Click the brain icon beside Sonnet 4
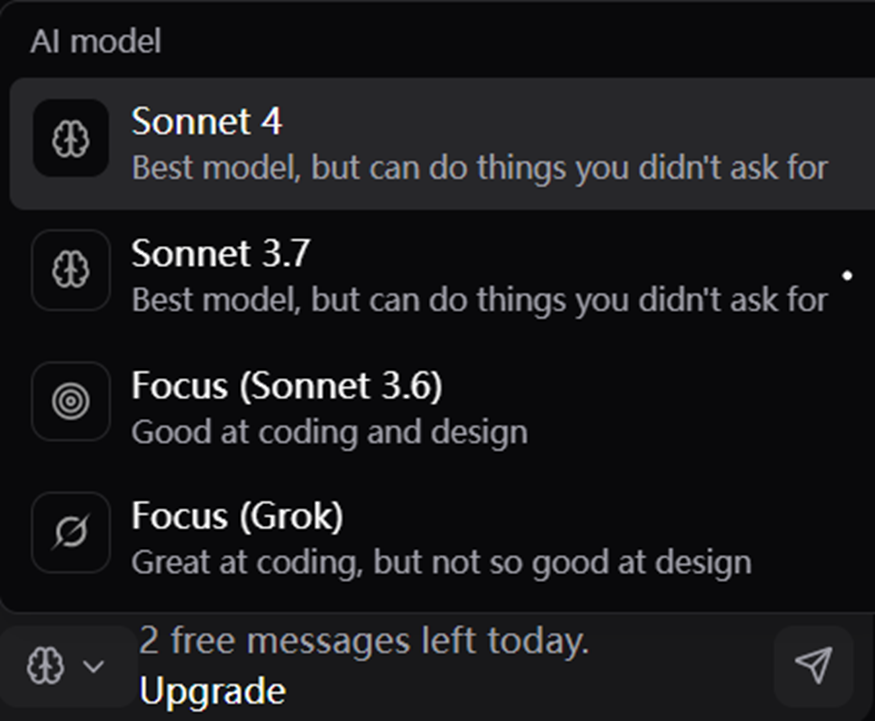The image size is (875, 721). click(x=70, y=138)
